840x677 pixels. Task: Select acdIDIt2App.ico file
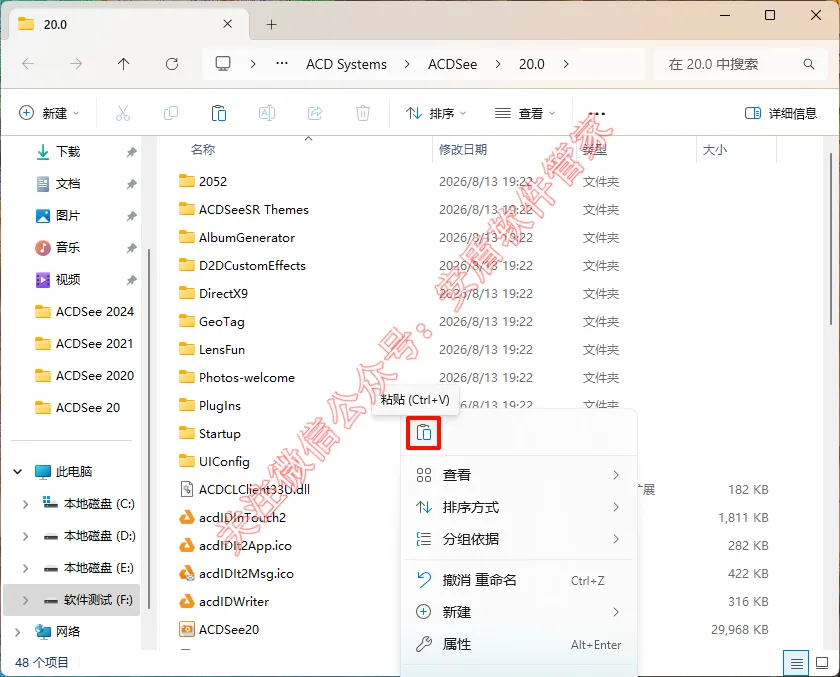tap(245, 546)
